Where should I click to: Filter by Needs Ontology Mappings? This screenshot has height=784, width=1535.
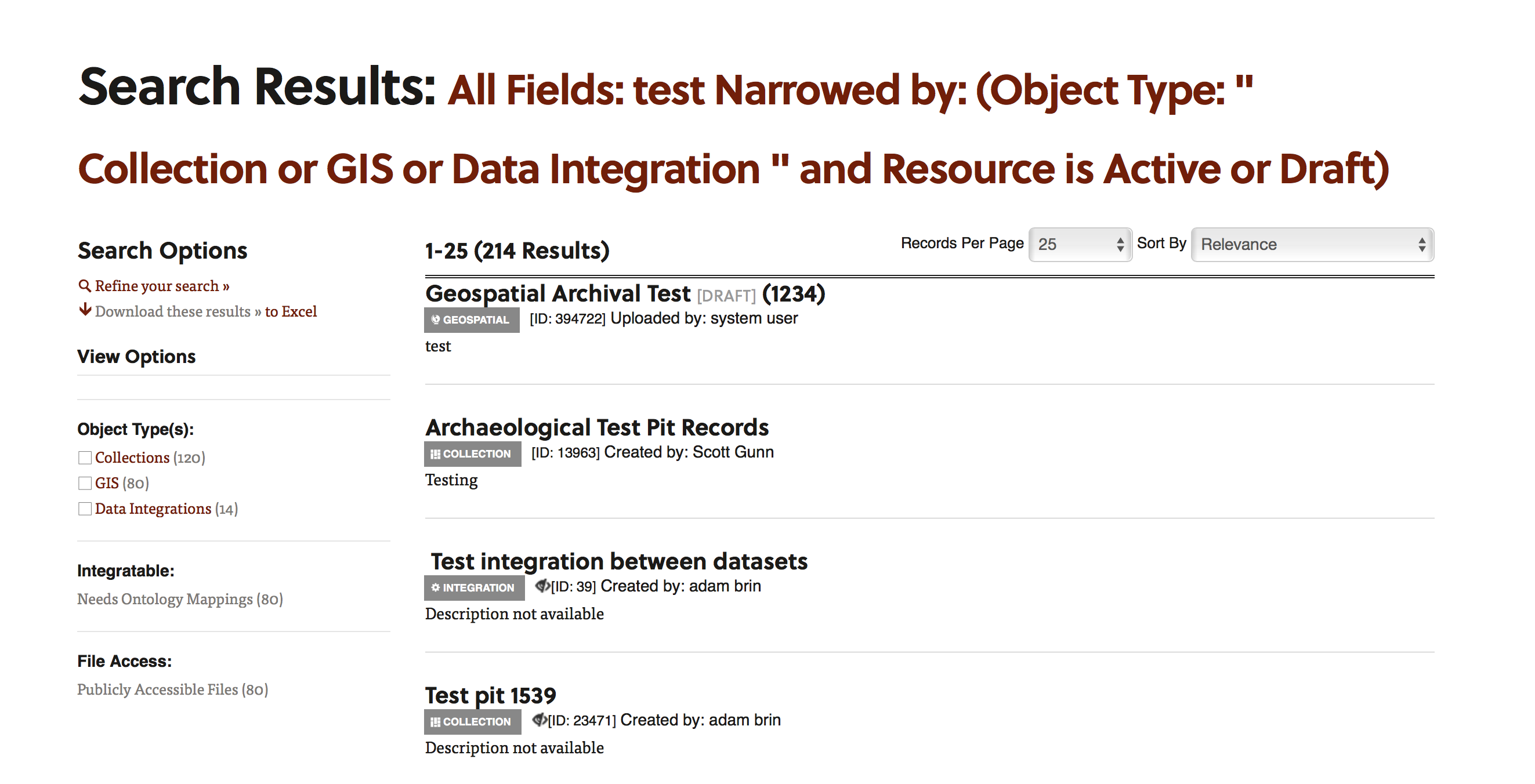point(180,598)
